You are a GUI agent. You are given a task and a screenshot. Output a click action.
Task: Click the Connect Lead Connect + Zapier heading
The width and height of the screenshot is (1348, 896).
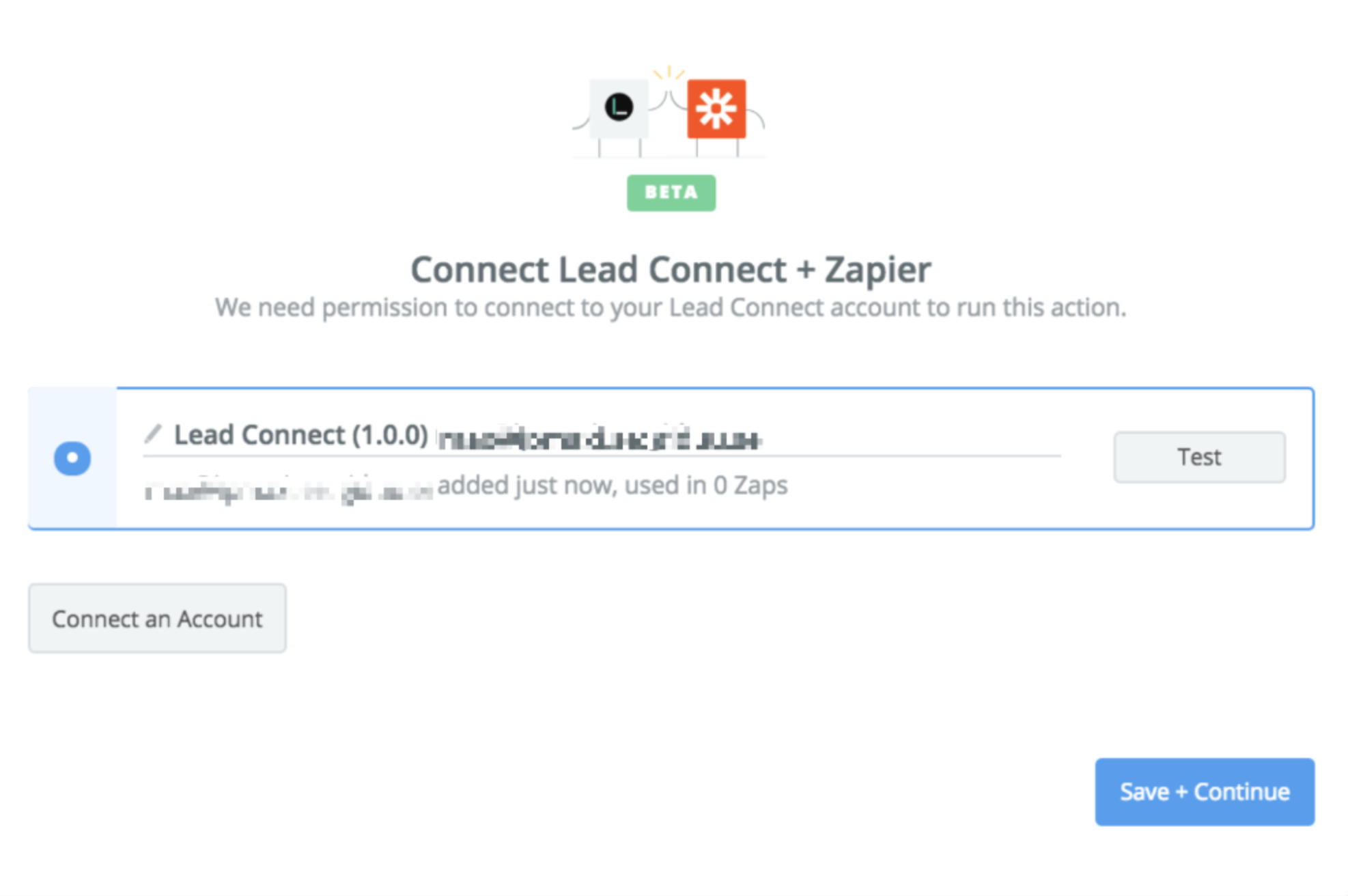(x=671, y=269)
